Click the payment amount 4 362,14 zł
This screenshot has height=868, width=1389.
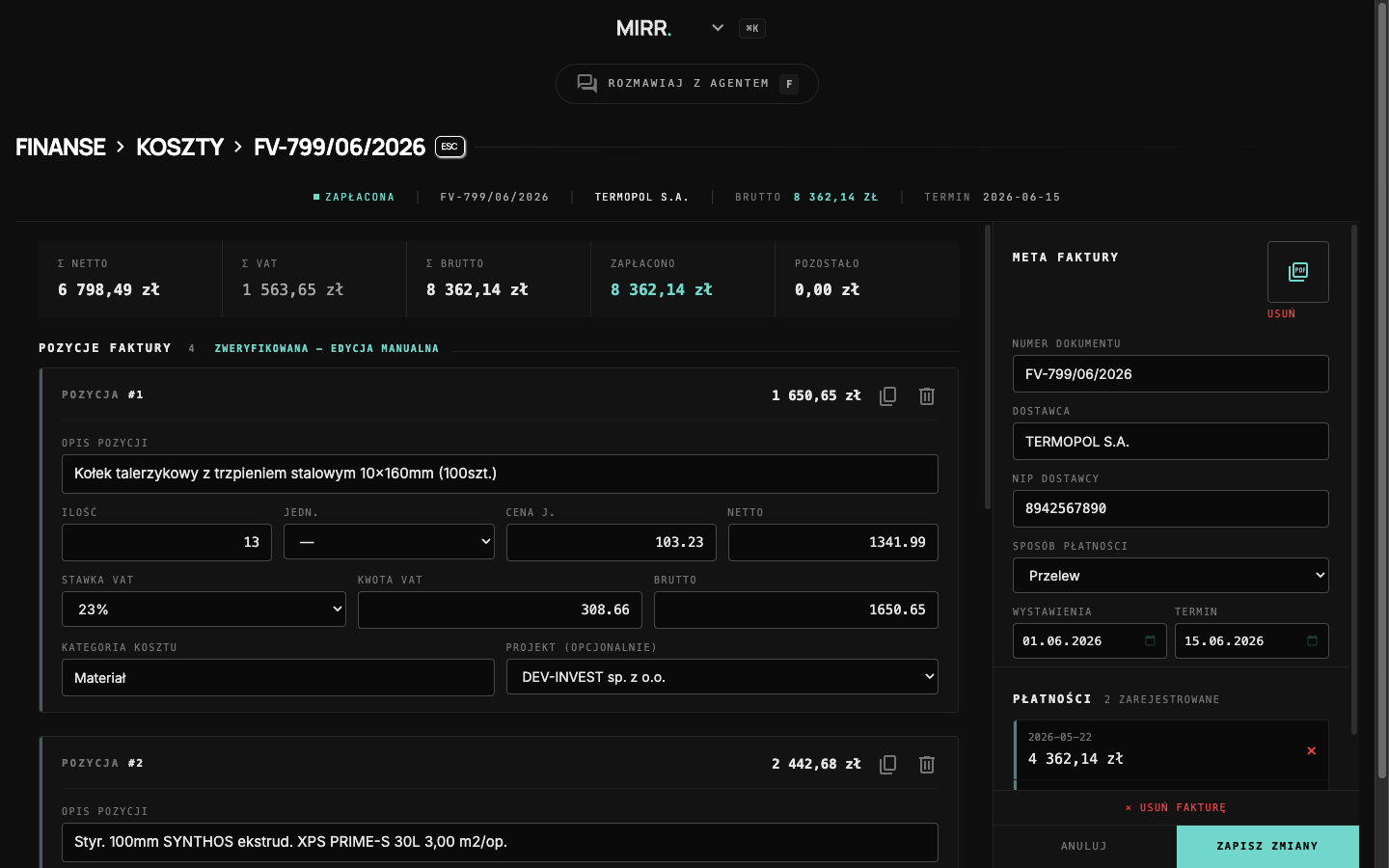pos(1076,759)
